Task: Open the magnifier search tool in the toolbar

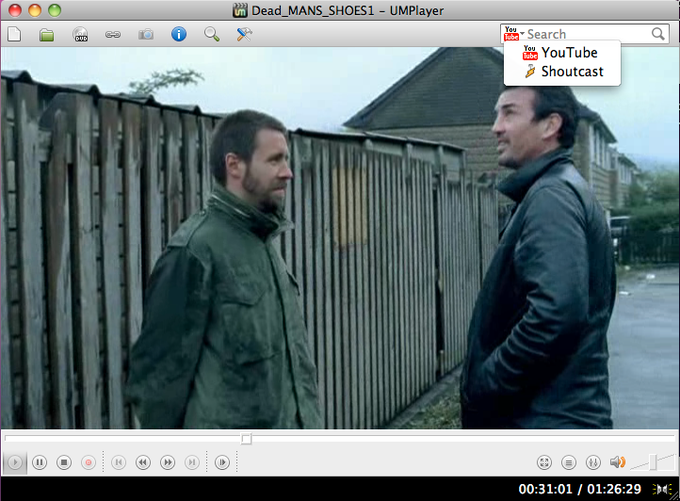Action: coord(212,34)
